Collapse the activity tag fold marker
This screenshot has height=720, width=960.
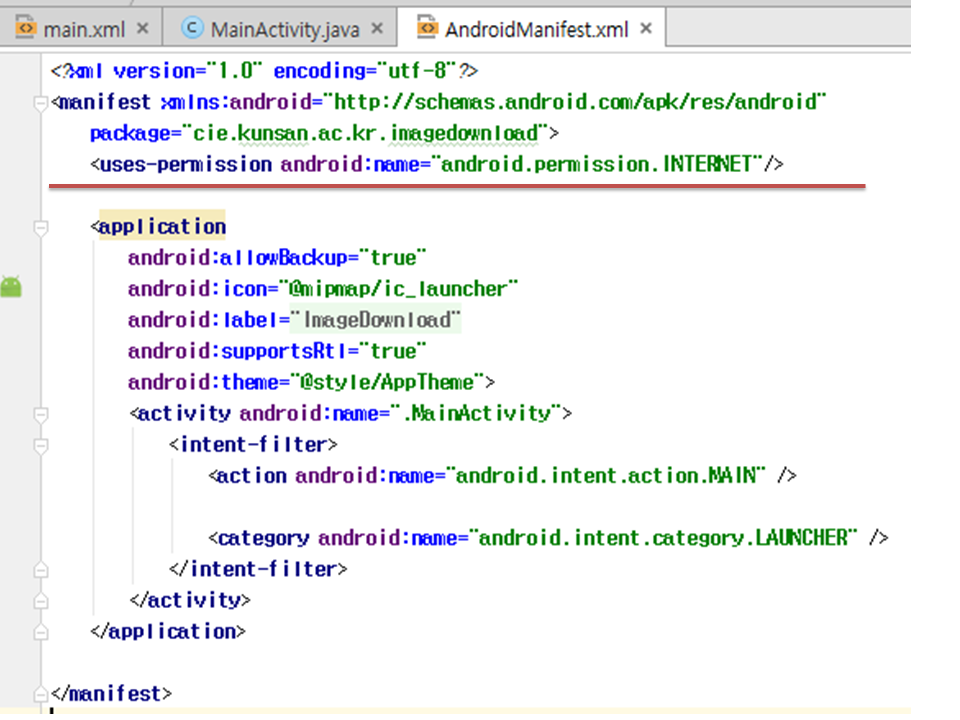[x=40, y=413]
